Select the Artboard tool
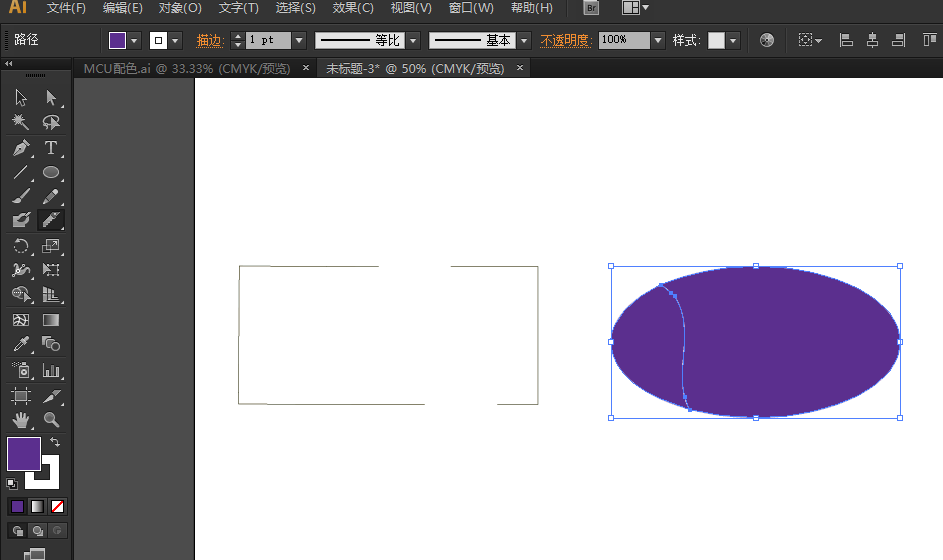This screenshot has height=560, width=943. point(21,395)
